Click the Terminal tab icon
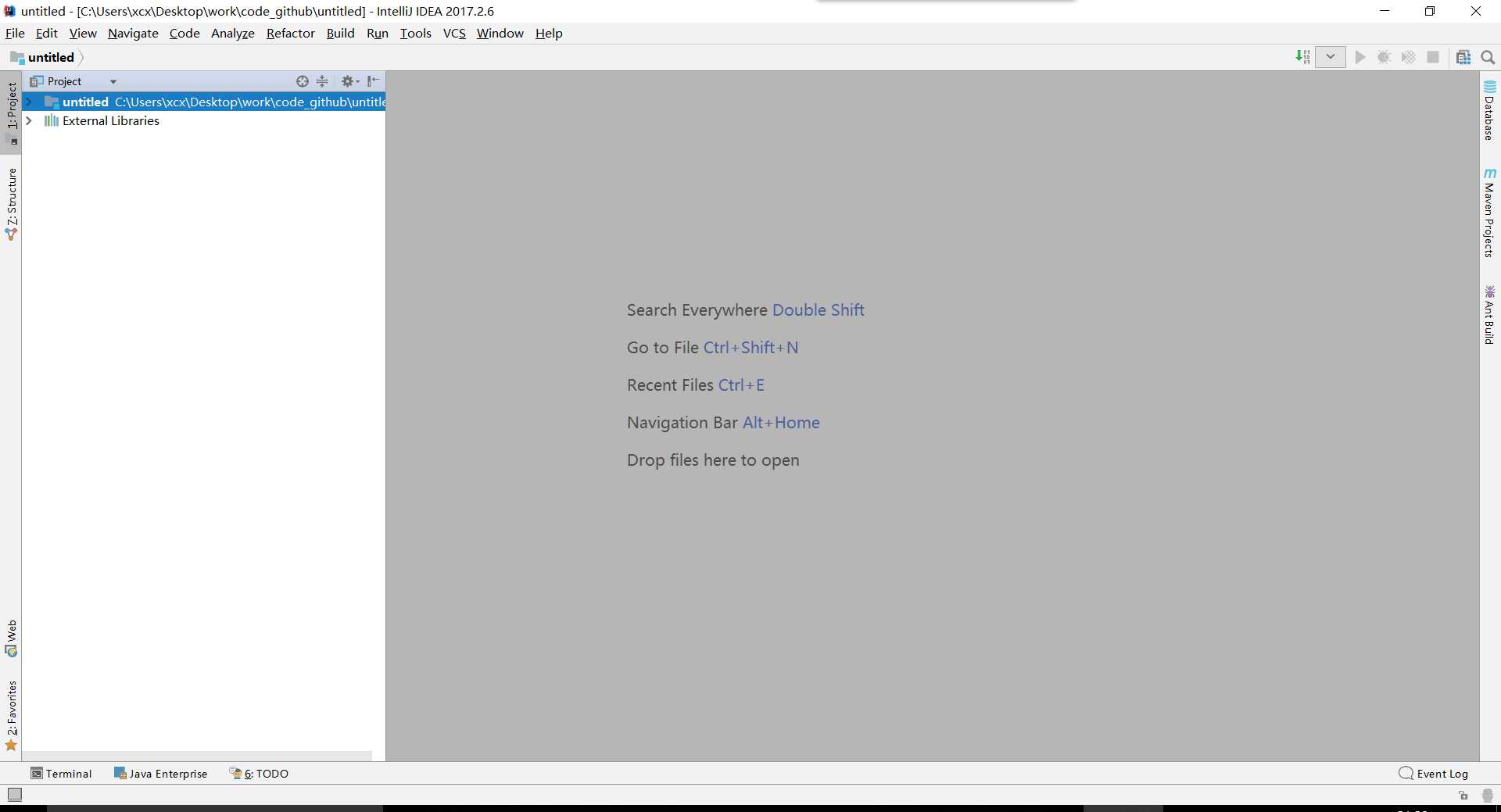This screenshot has height=812, width=1501. (x=37, y=774)
